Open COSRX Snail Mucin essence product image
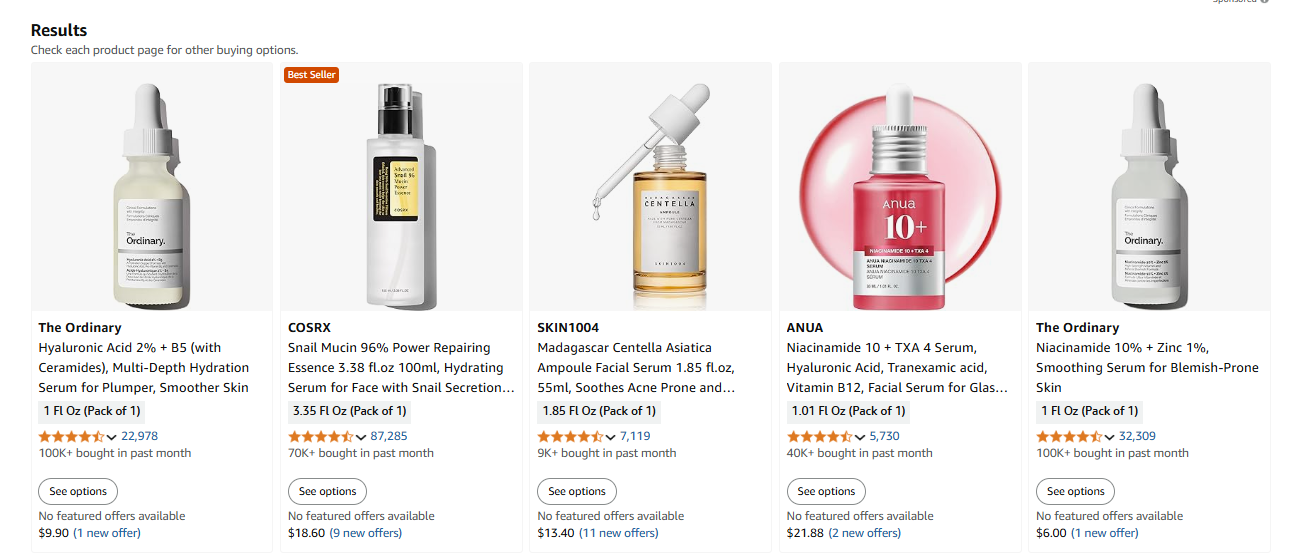 point(401,187)
